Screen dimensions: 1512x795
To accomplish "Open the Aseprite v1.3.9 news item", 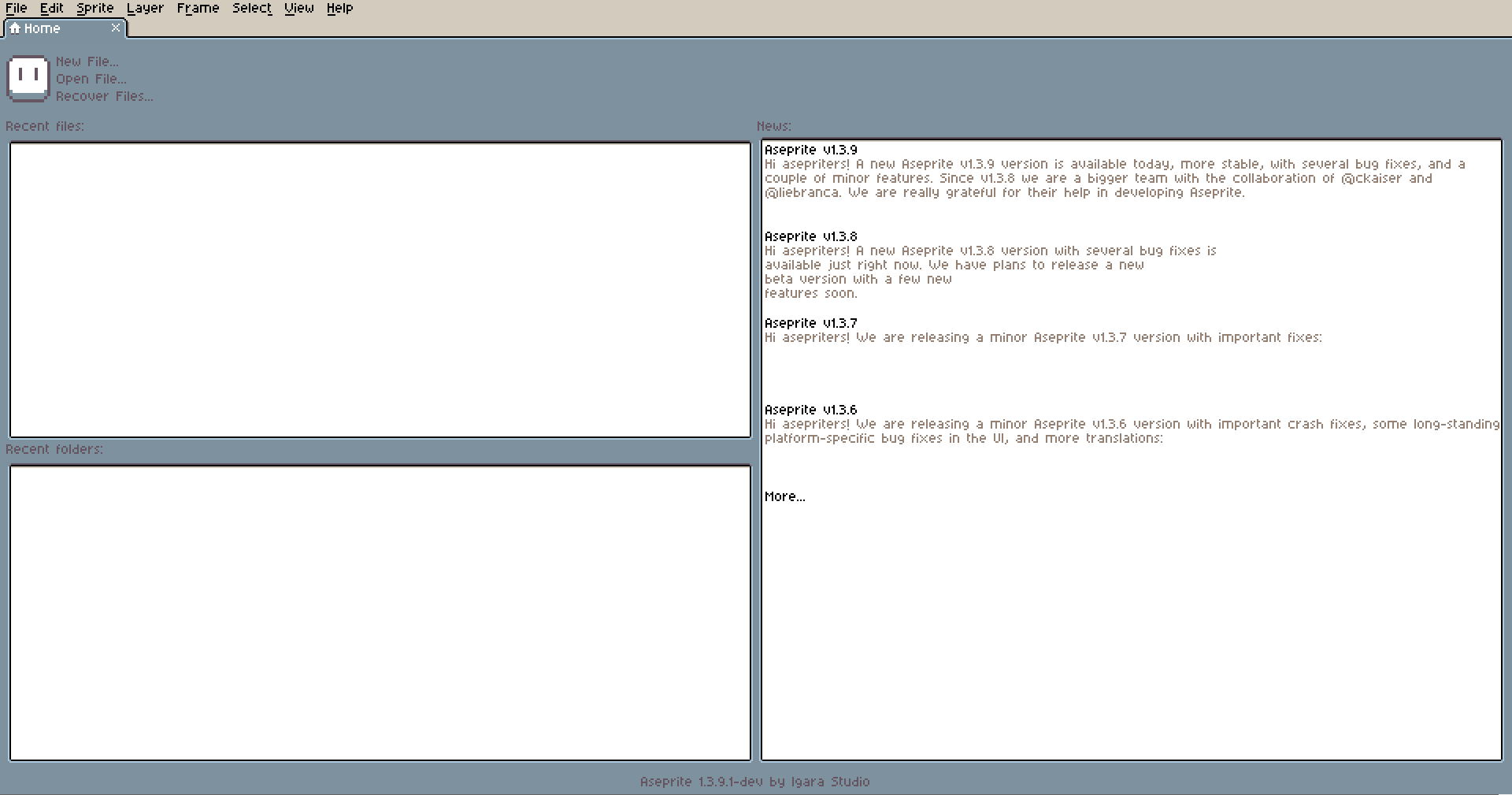I will coord(811,150).
